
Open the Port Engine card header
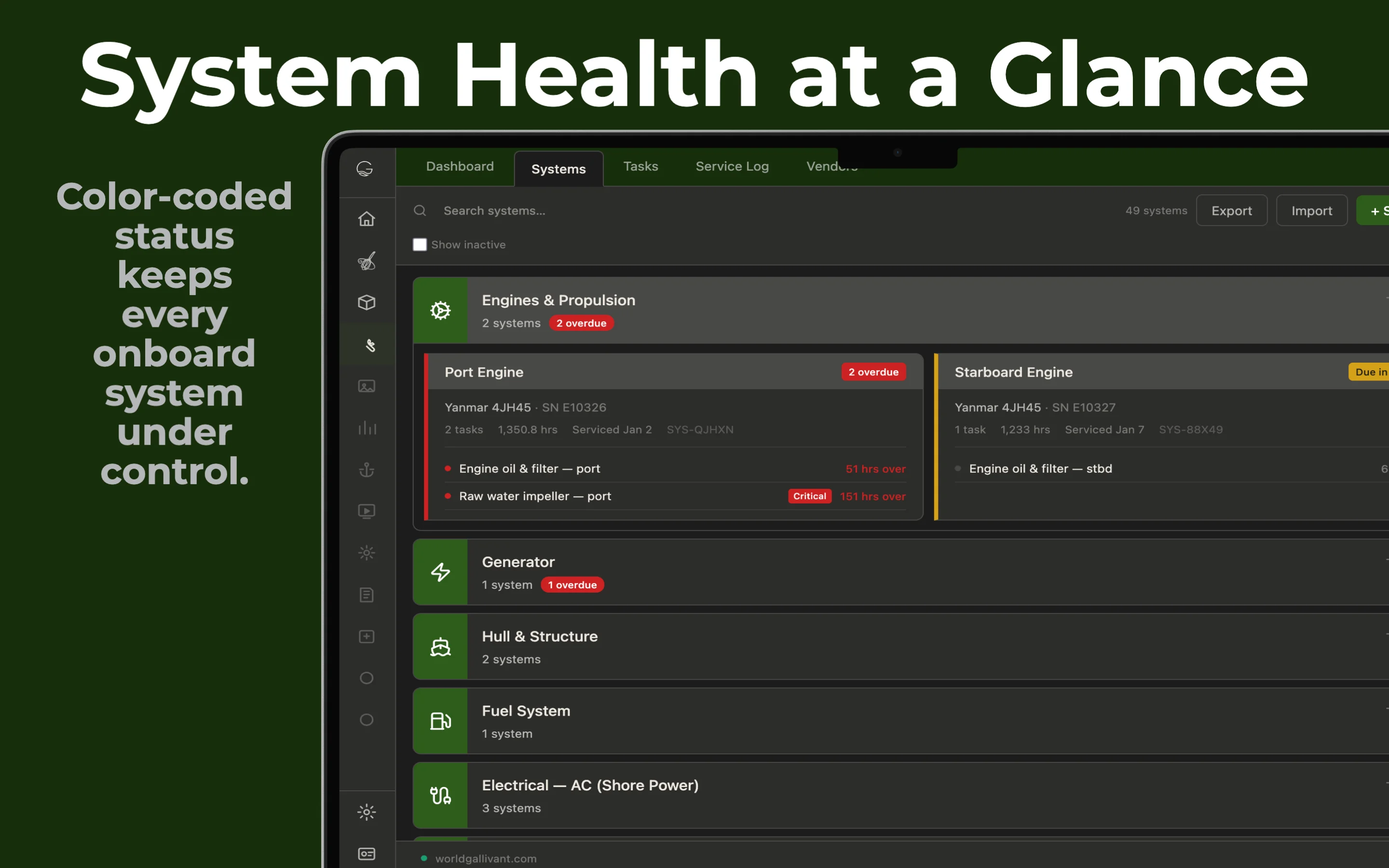[x=676, y=372]
